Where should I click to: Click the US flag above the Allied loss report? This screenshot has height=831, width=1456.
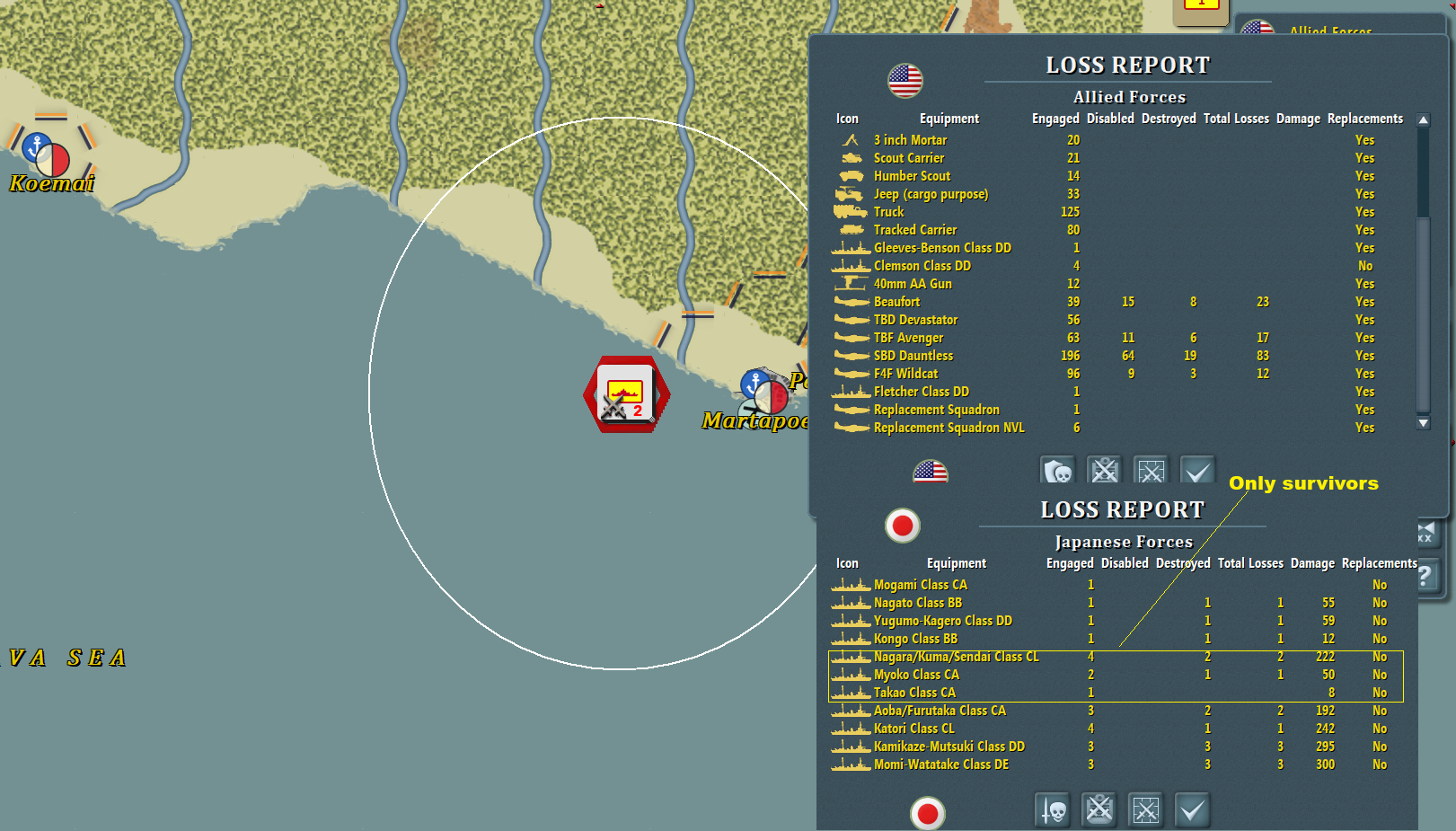(x=905, y=81)
